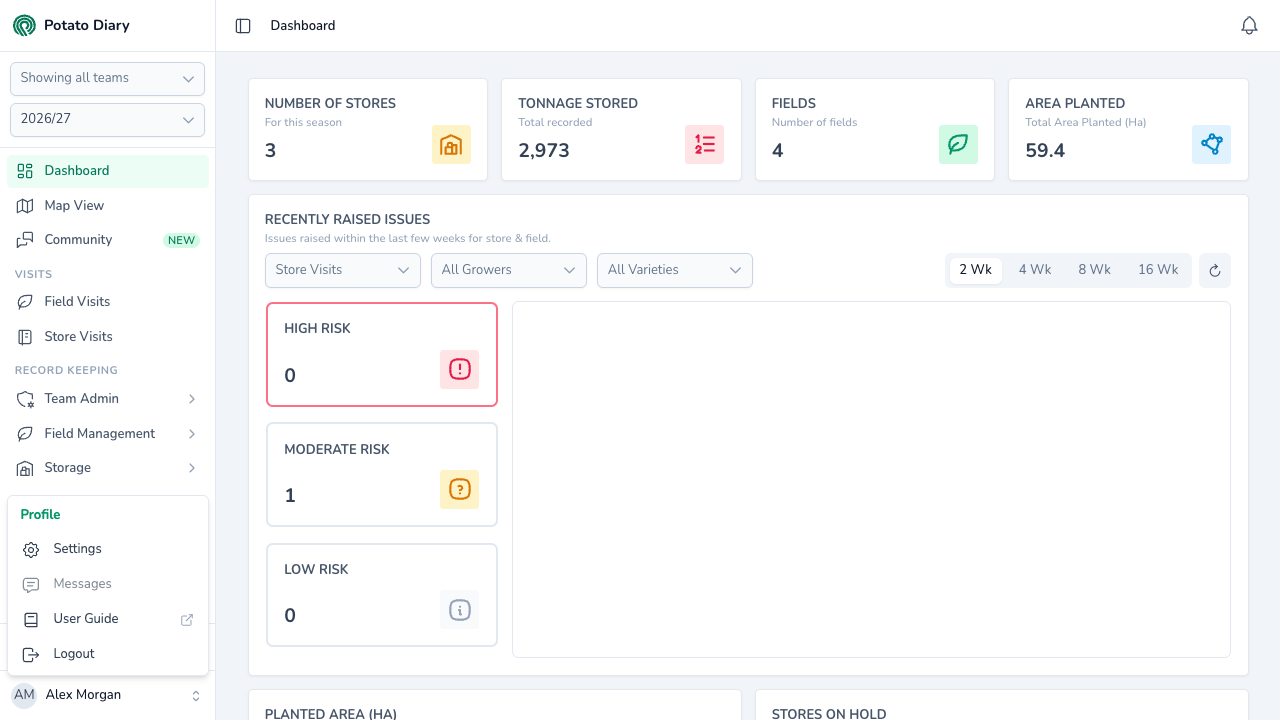The height and width of the screenshot is (720, 1280).
Task: Select the Moderate Risk card
Action: (x=382, y=475)
